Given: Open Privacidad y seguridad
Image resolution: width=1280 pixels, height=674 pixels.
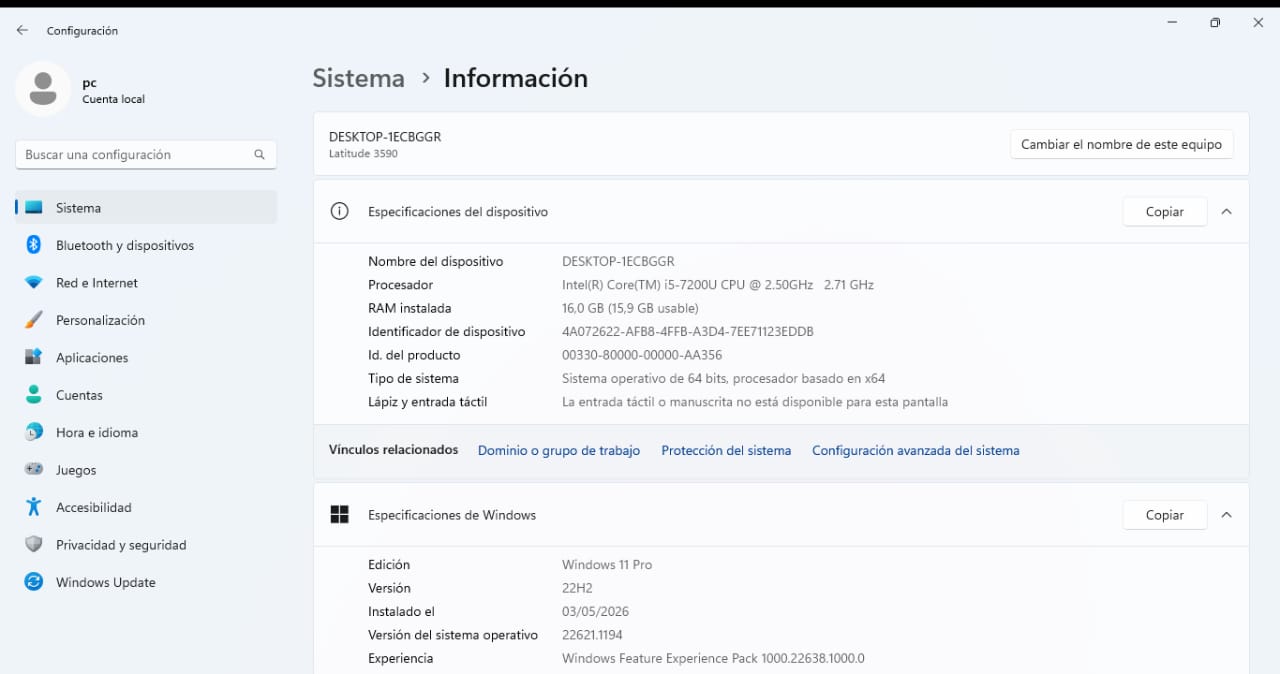Looking at the screenshot, I should click(146, 545).
